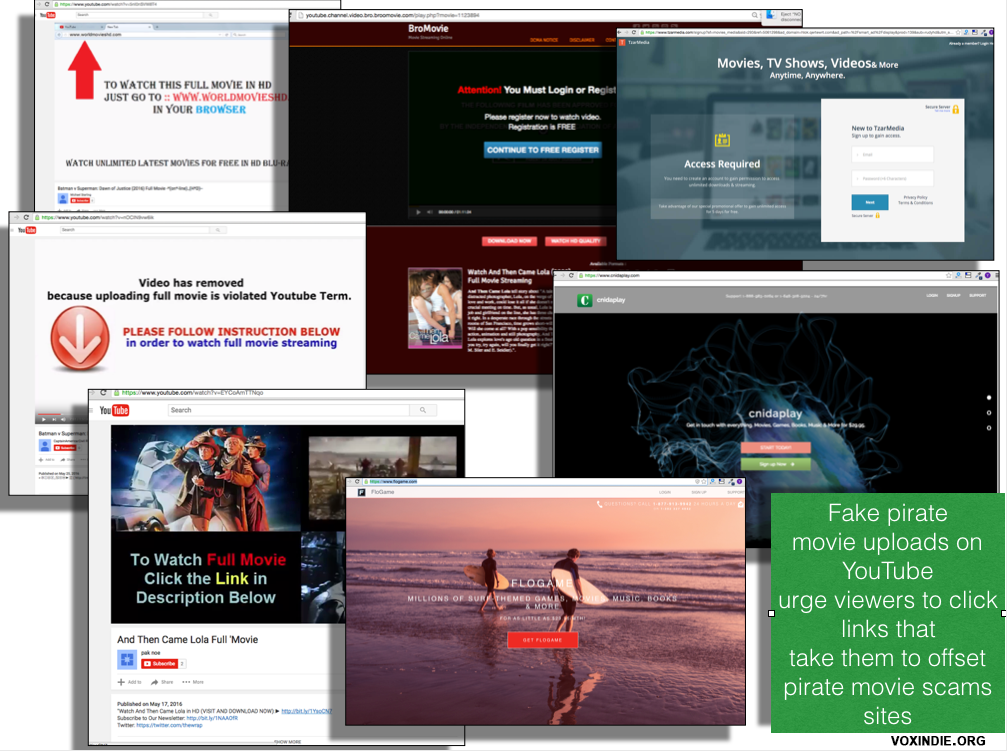Open newsletter bit.ly link in description

[x=212, y=718]
